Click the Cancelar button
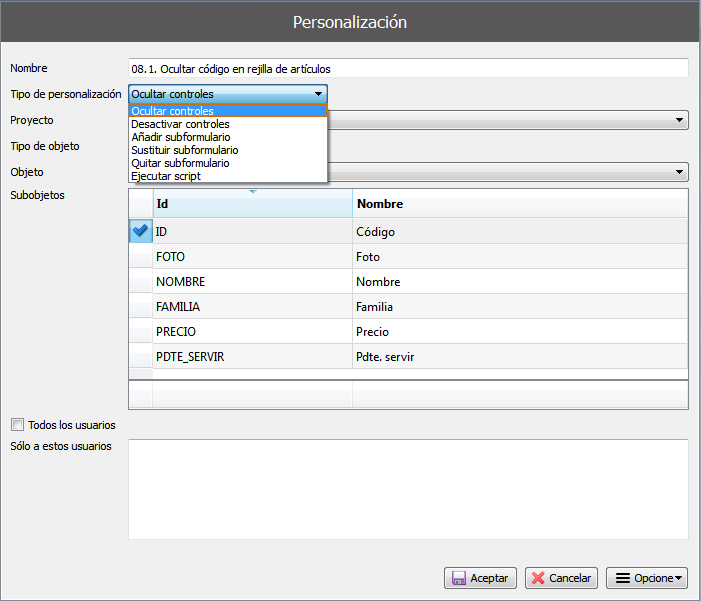The width and height of the screenshot is (701, 601). [x=561, y=578]
